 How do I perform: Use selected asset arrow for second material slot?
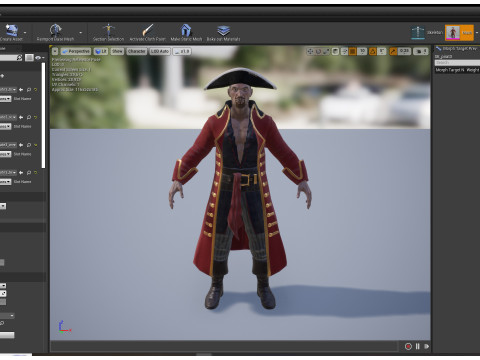coord(21,117)
